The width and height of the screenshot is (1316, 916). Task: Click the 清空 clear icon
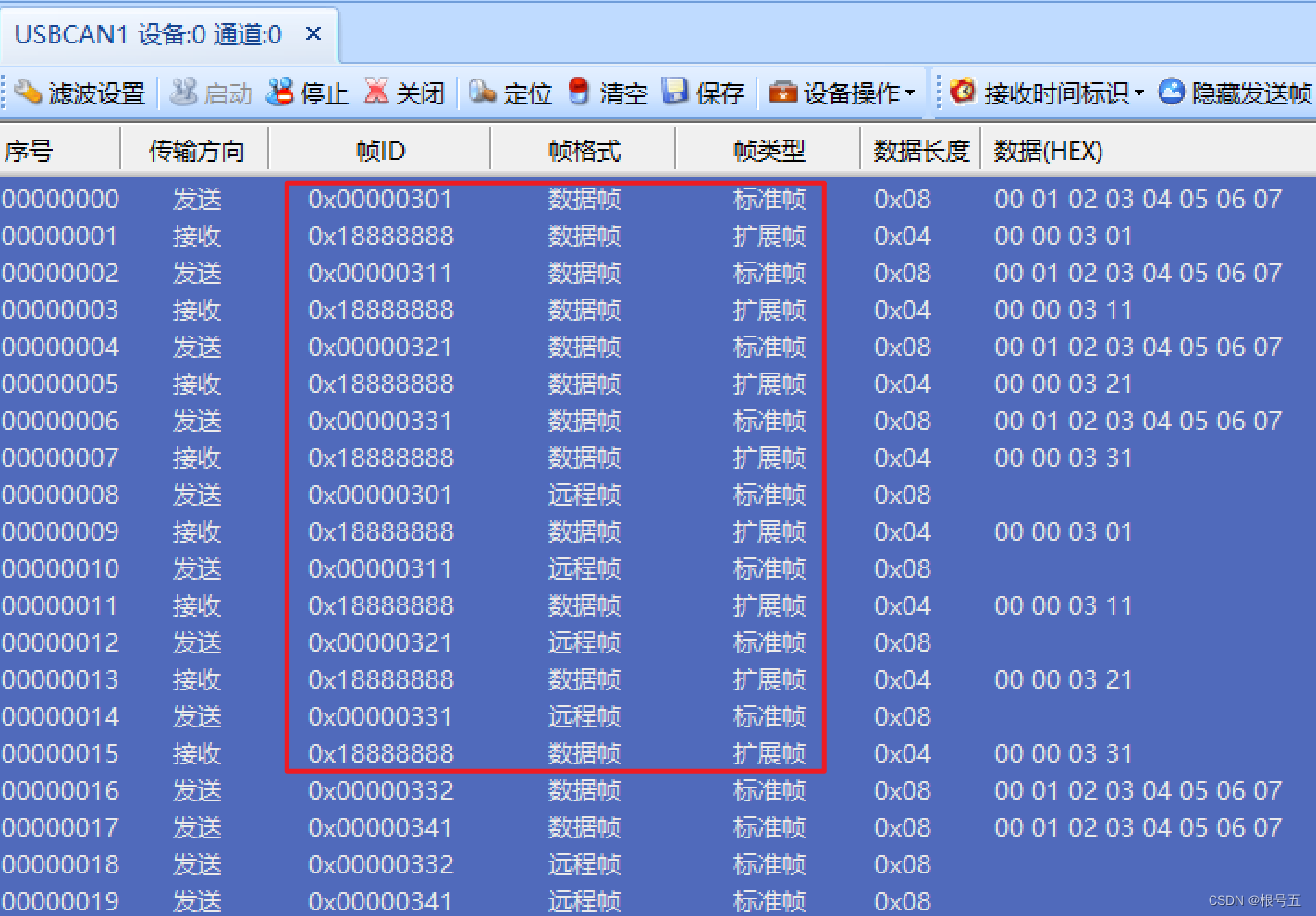(579, 92)
